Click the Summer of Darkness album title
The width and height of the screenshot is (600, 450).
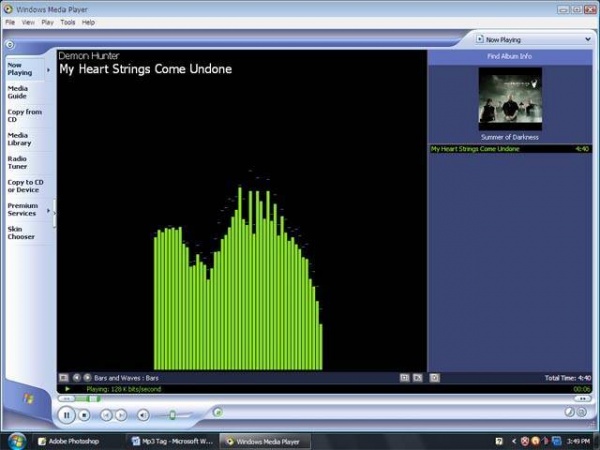click(x=510, y=137)
